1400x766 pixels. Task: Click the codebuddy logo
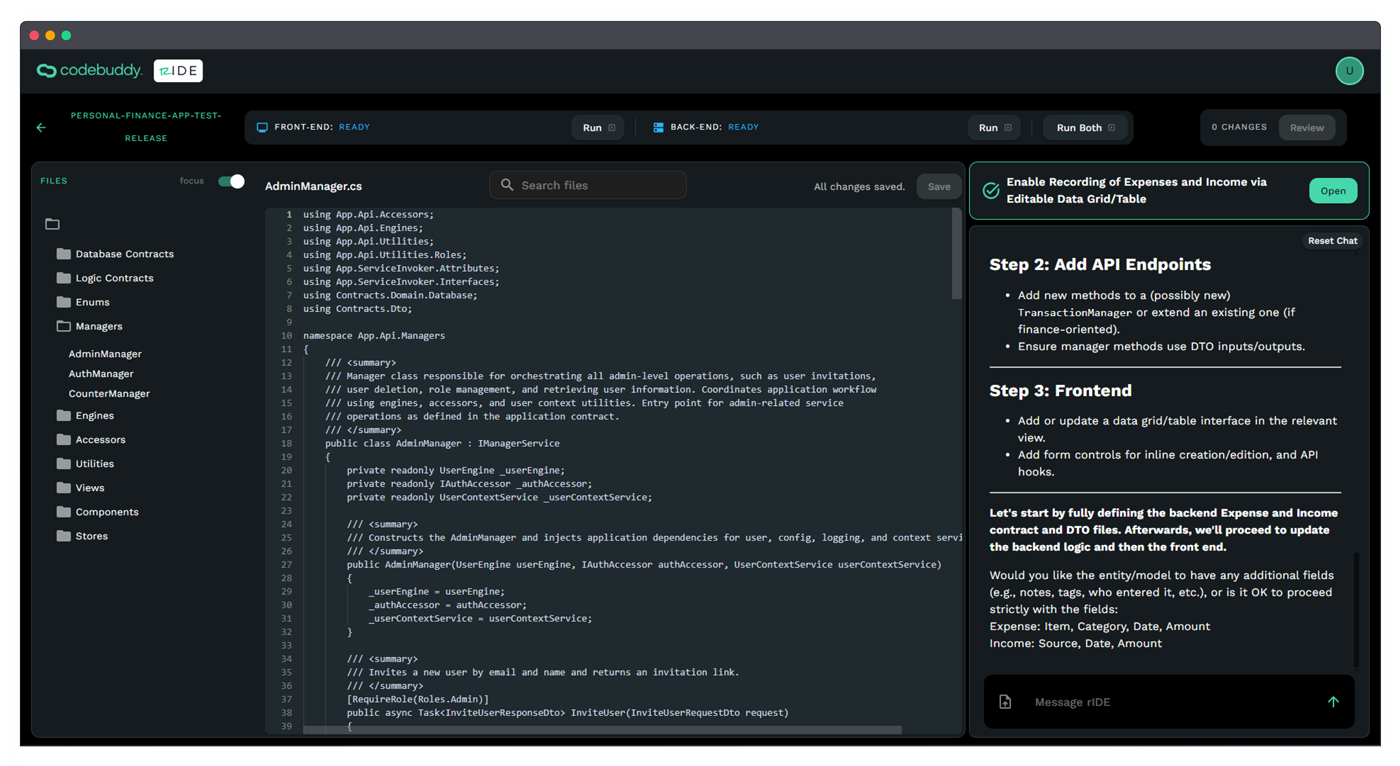pos(89,71)
